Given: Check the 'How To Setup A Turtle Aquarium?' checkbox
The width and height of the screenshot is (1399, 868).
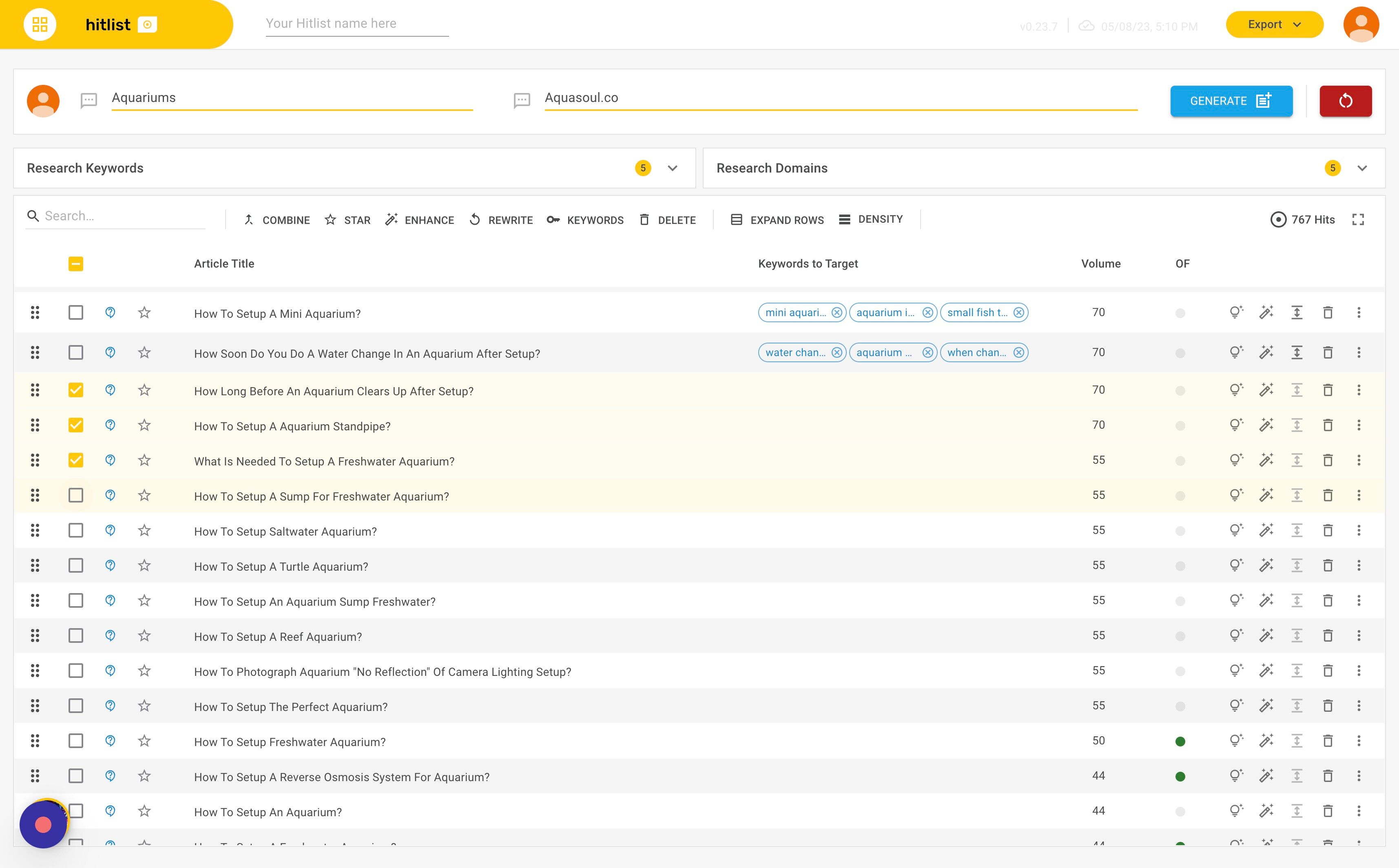Looking at the screenshot, I should pos(75,565).
